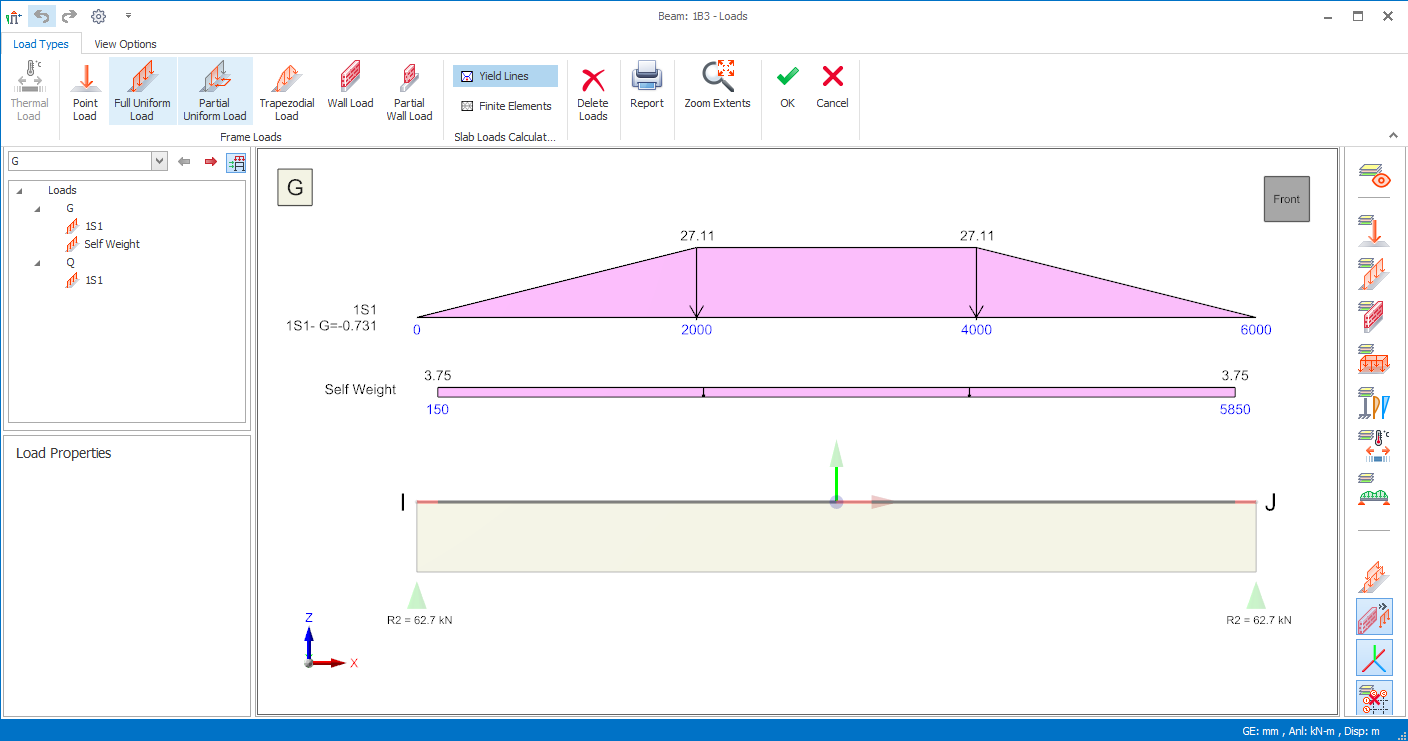Open the load case G dropdown
Image resolution: width=1408 pixels, height=741 pixels.
(159, 161)
